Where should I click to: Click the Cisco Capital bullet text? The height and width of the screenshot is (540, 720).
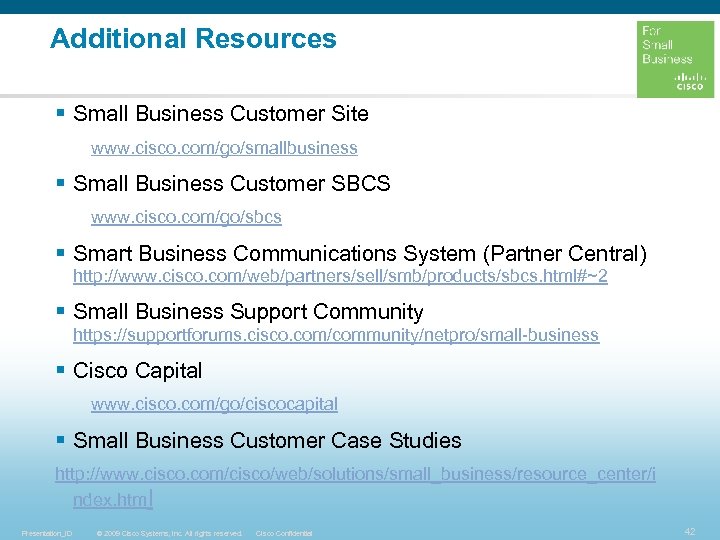(x=137, y=371)
